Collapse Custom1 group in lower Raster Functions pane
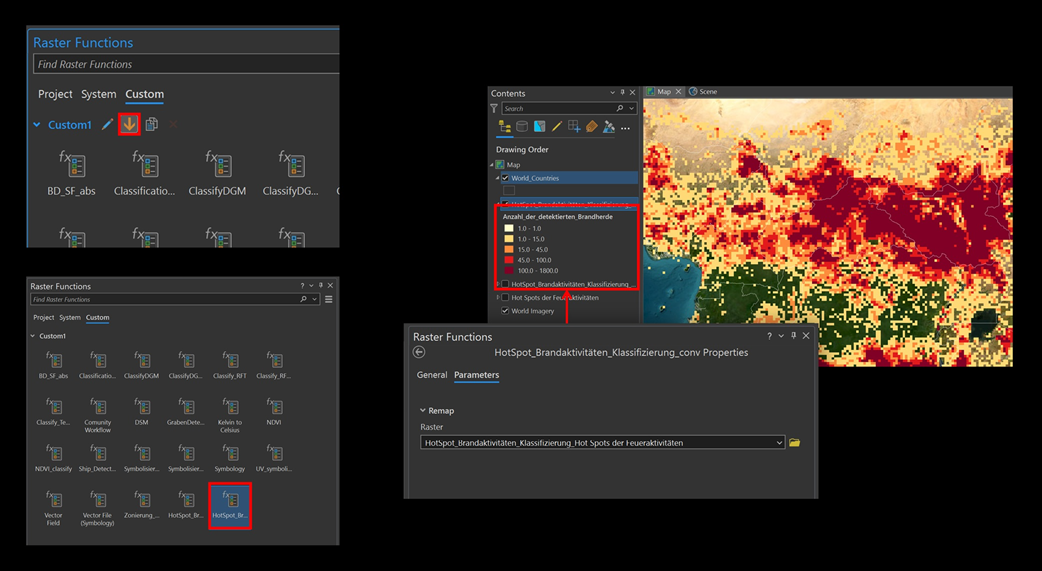The image size is (1042, 571). 33,336
